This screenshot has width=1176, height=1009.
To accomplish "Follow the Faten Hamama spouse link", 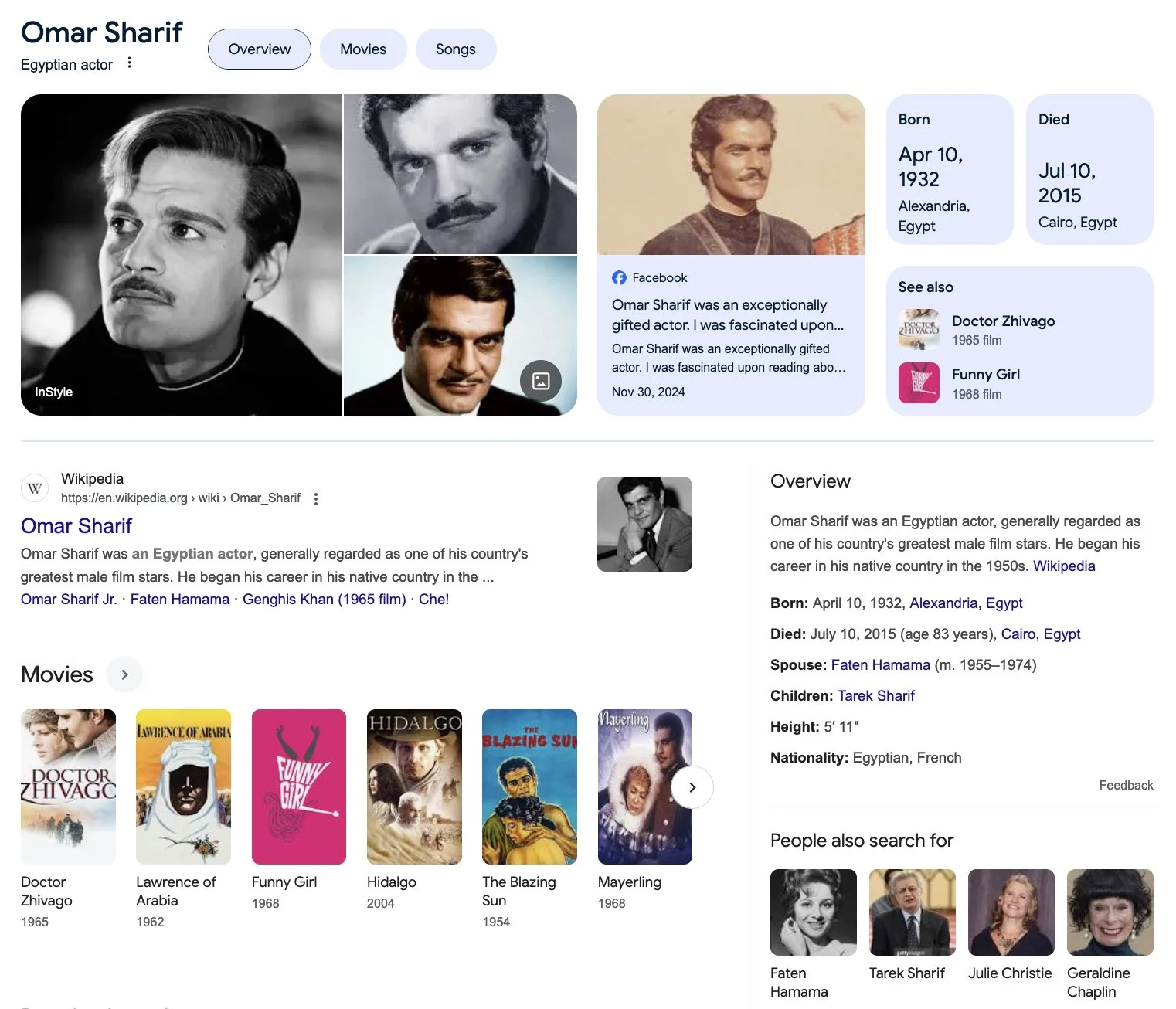I will click(880, 665).
